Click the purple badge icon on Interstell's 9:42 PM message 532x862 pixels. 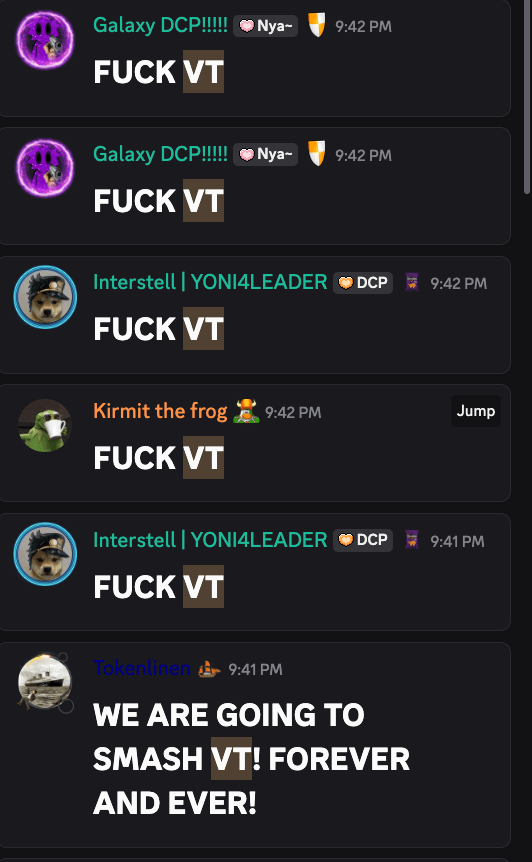click(x=412, y=283)
